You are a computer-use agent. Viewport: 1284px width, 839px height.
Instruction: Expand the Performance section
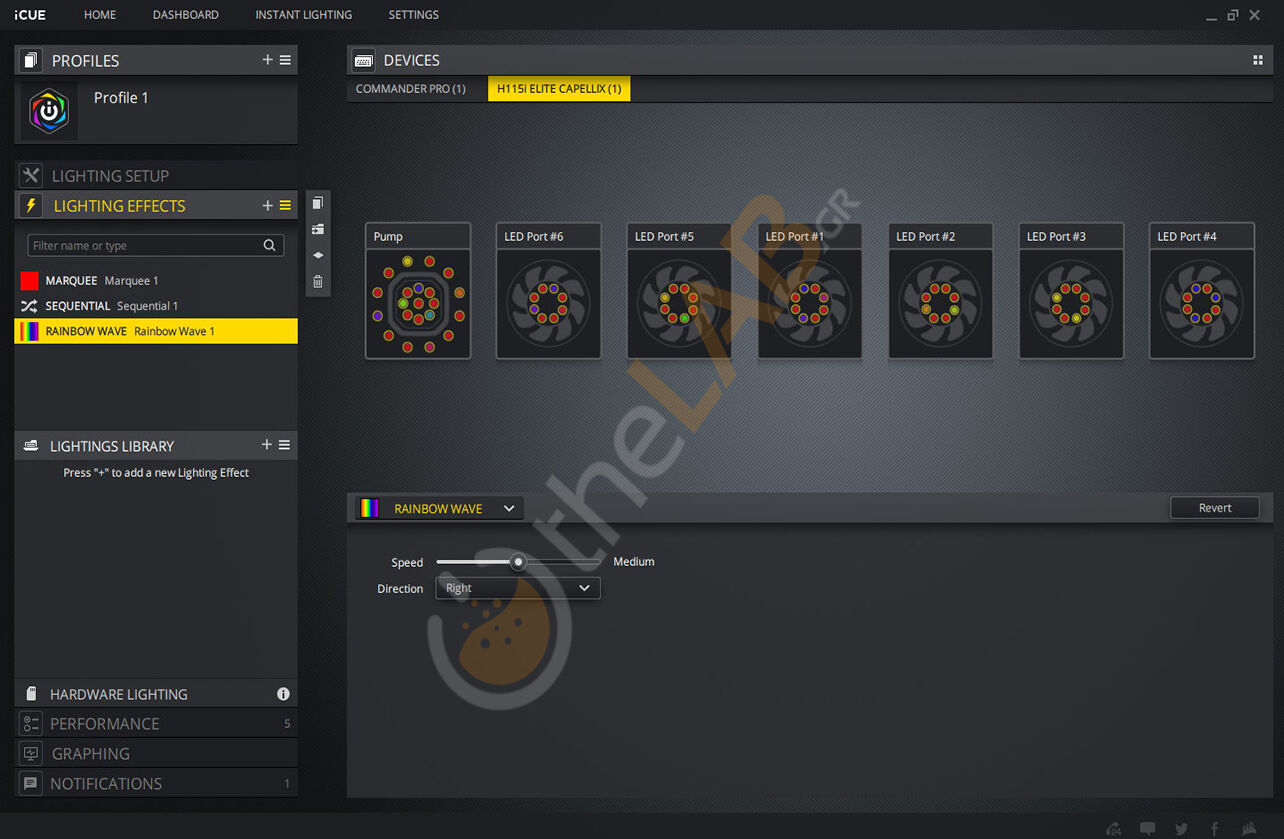[156, 723]
